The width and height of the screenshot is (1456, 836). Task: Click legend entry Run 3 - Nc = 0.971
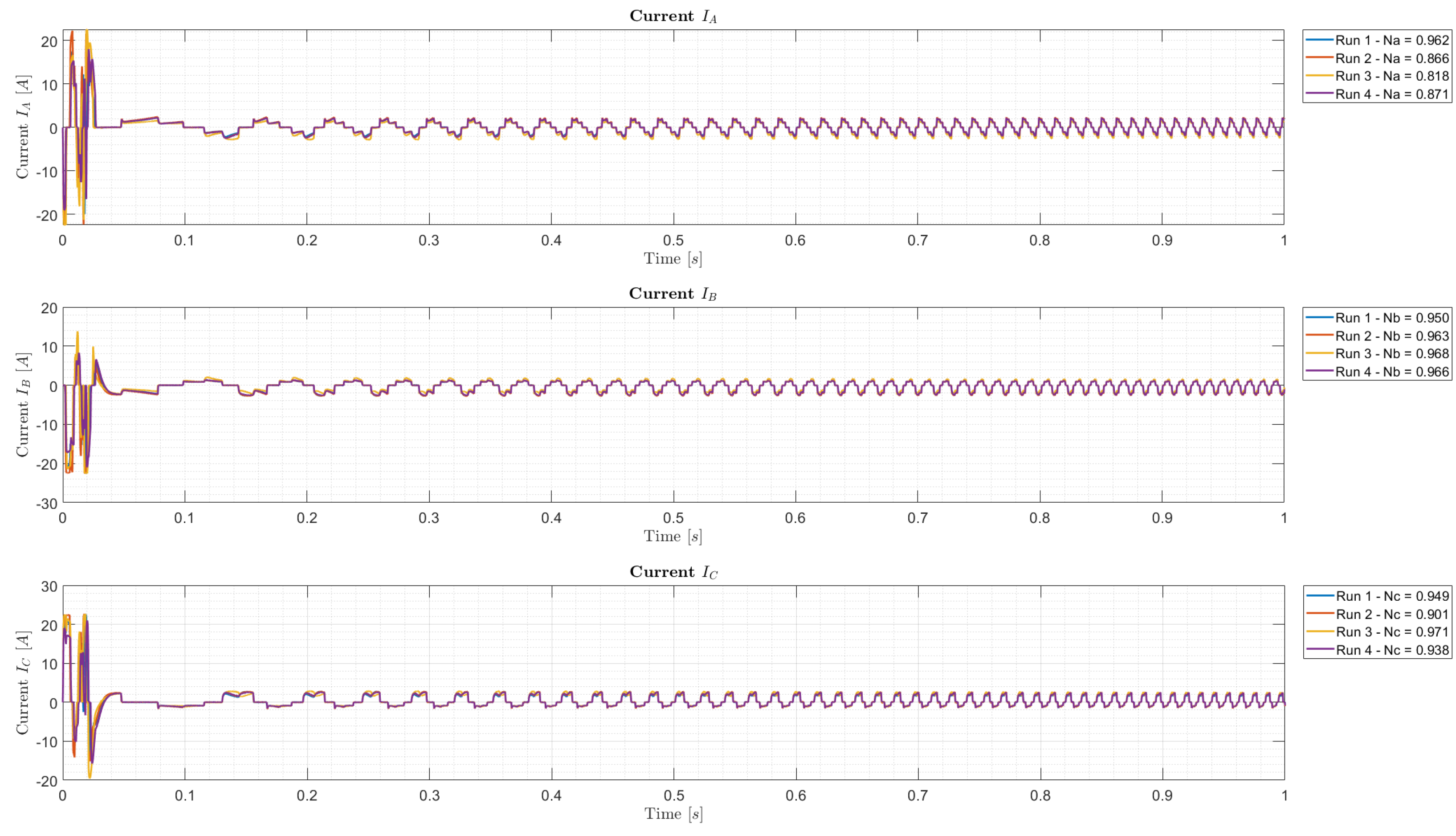tap(1392, 632)
